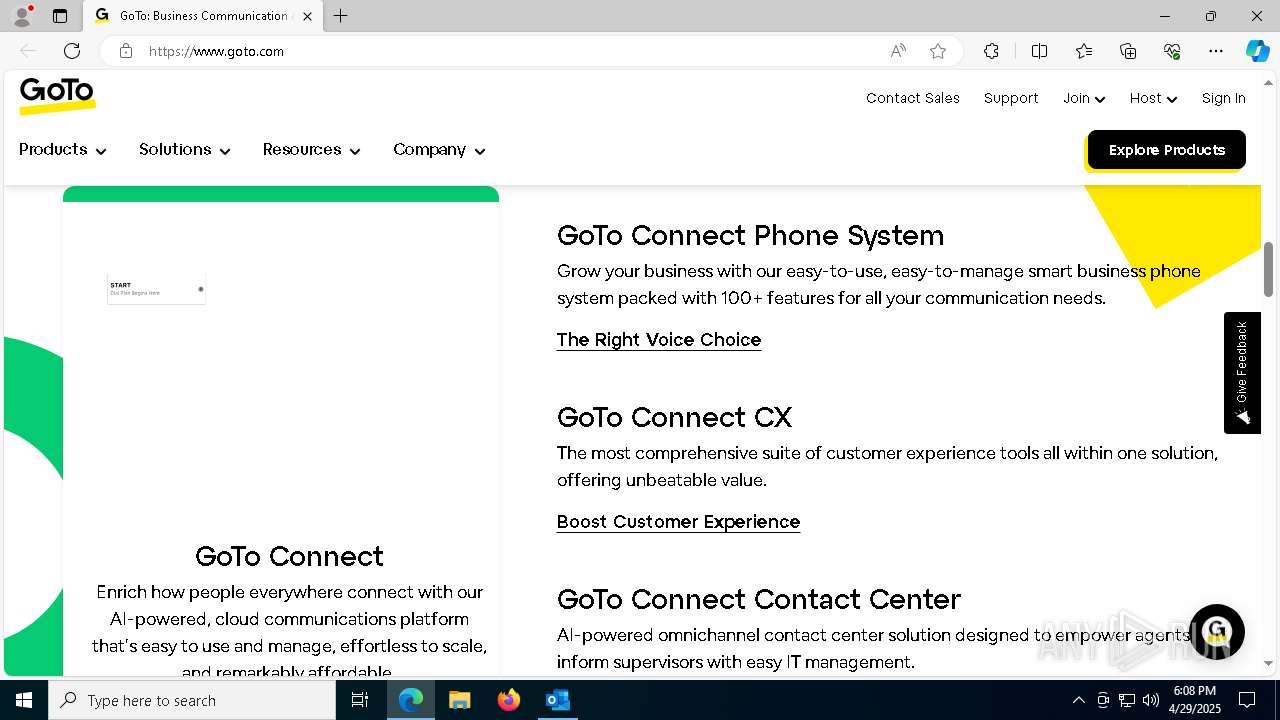Open Task View on the taskbar

pos(360,700)
